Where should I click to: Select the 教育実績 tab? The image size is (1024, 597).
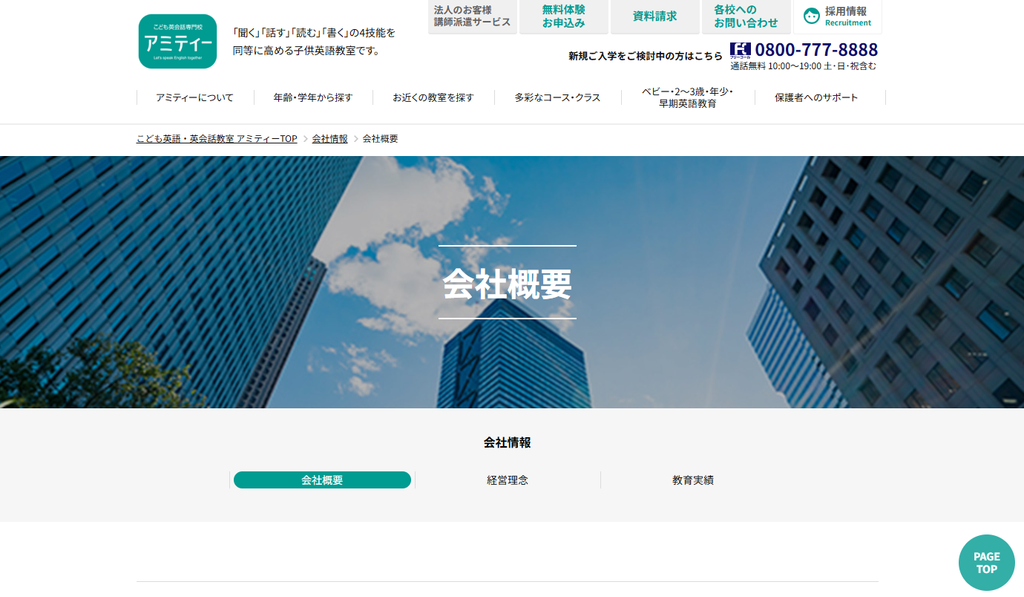pyautogui.click(x=693, y=480)
